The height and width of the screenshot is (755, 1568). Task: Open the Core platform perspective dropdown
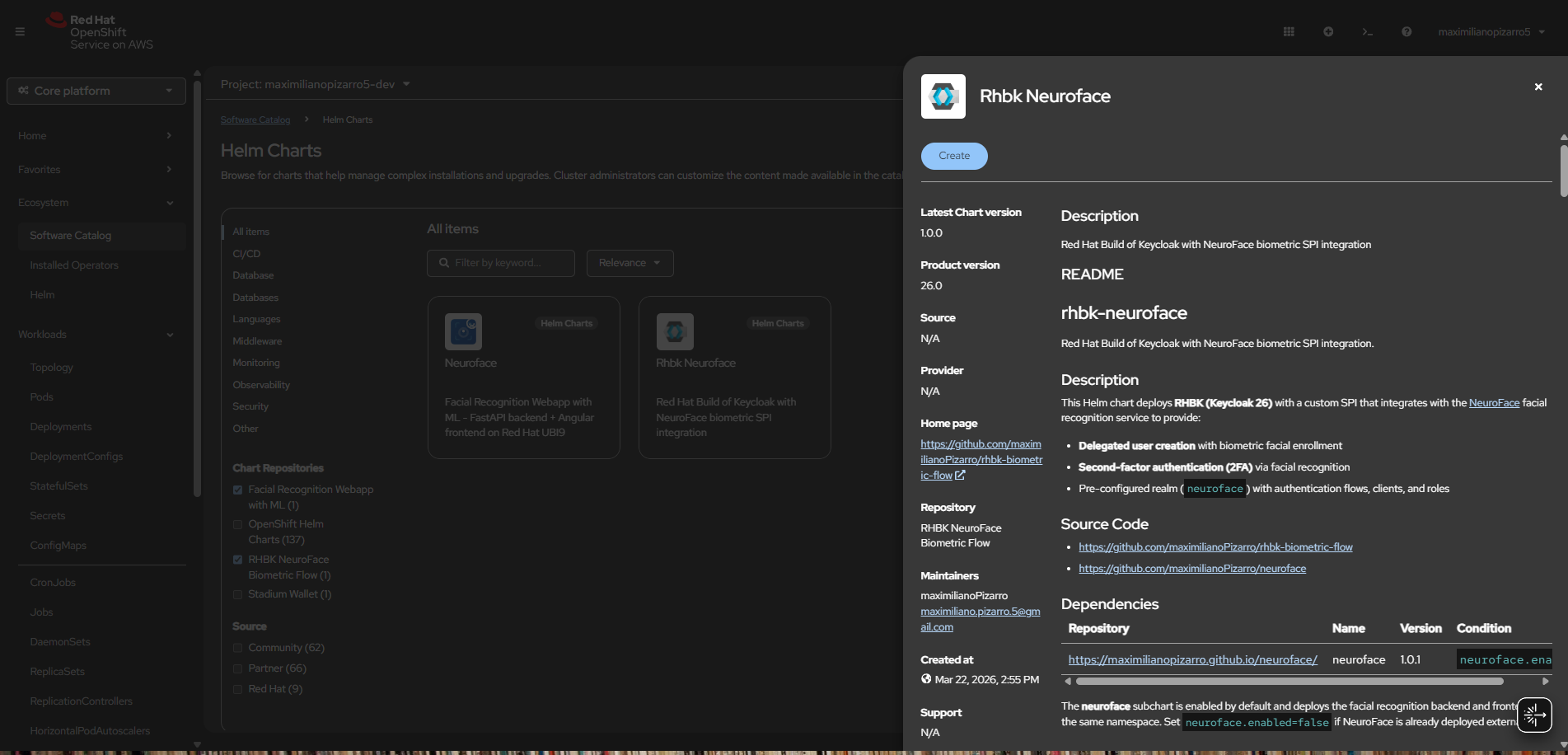(x=96, y=91)
